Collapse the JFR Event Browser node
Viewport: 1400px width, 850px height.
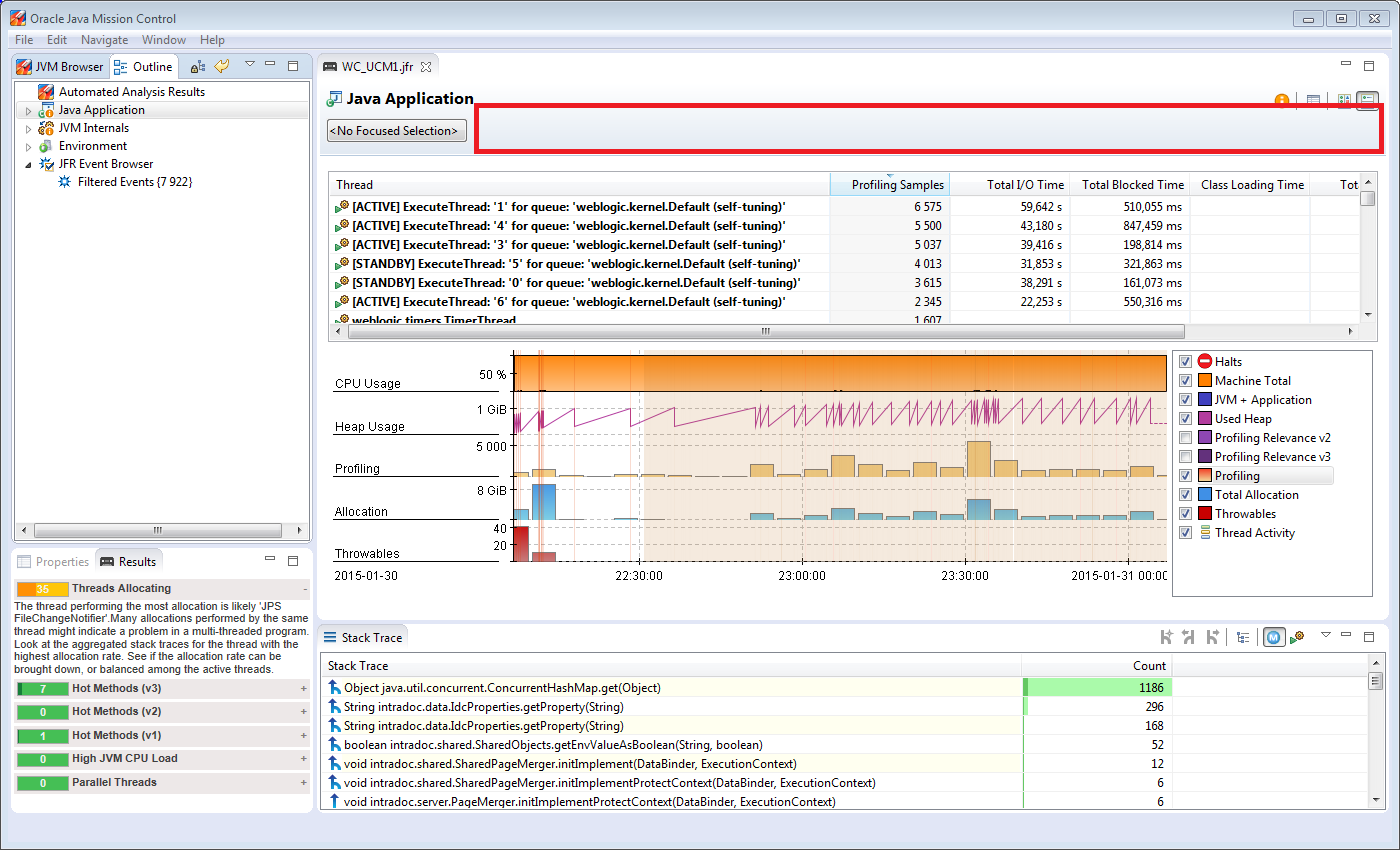click(28, 164)
